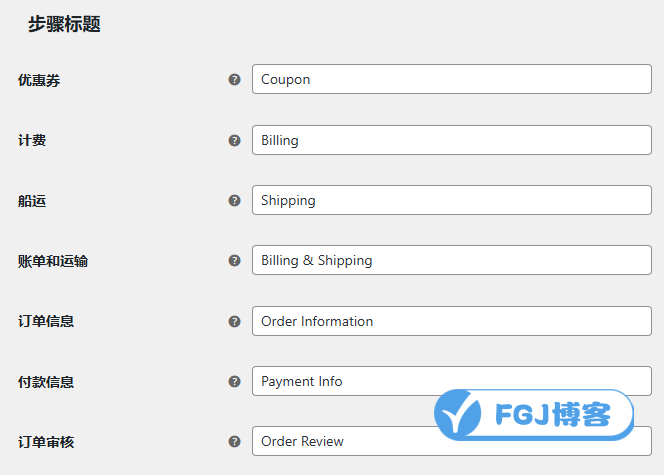
Task: Show help tip for 账单和运输
Action: pos(234,261)
